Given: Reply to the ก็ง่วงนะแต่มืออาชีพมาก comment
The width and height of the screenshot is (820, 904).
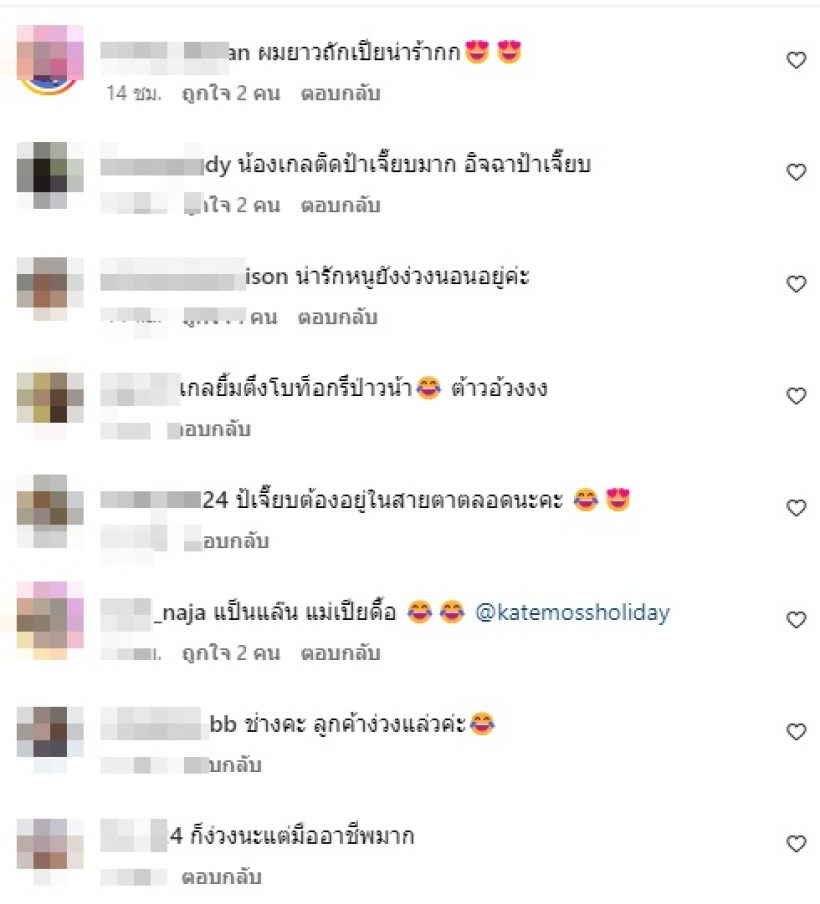Looking at the screenshot, I should click(x=221, y=876).
